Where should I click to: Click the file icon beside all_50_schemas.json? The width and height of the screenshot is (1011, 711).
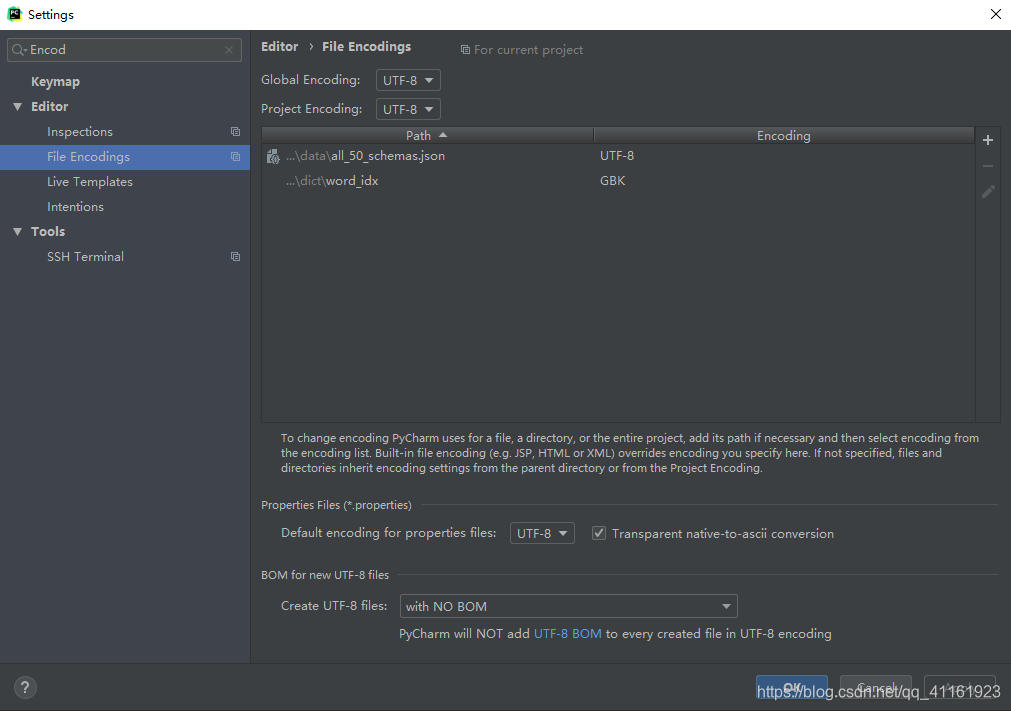(273, 156)
